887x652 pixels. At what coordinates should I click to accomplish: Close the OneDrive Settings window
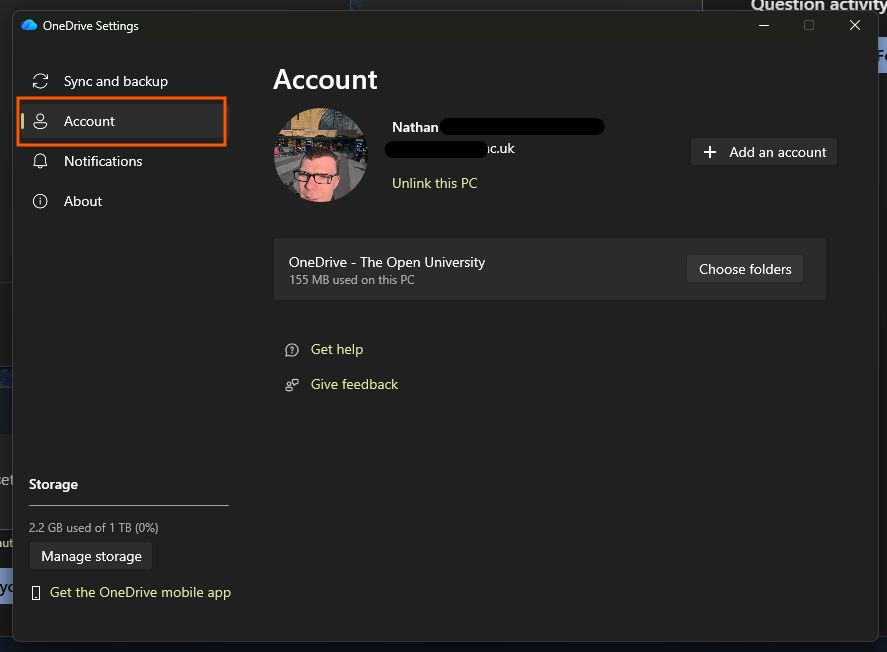point(855,25)
